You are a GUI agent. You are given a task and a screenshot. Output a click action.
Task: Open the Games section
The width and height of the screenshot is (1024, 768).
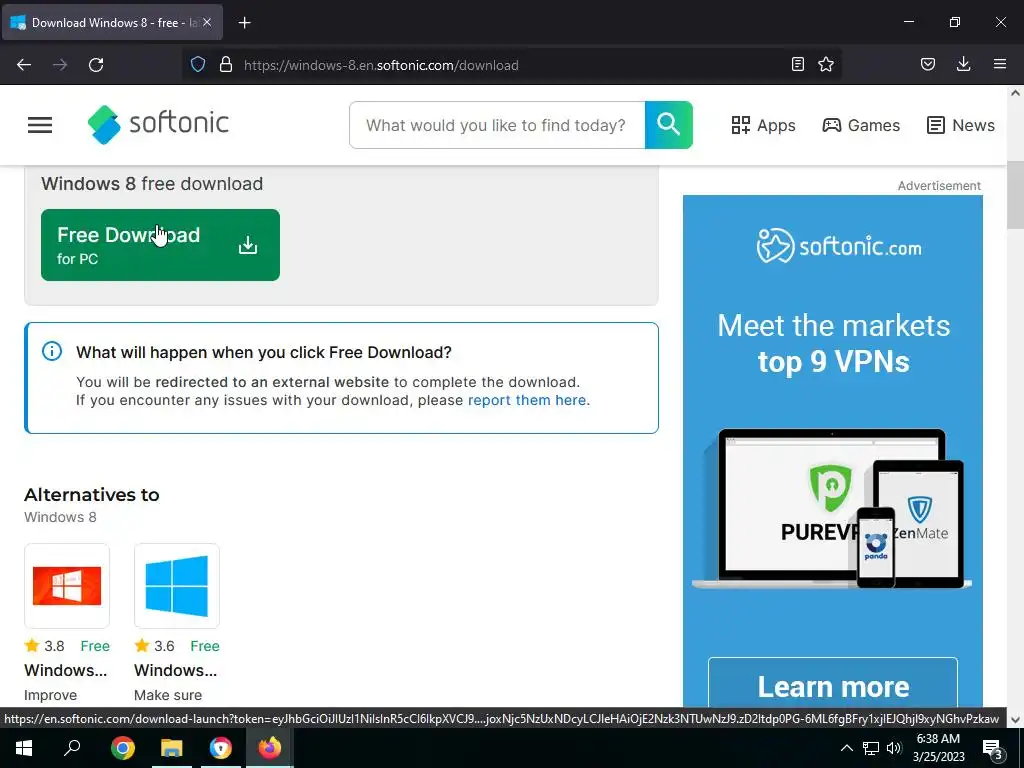coord(861,125)
